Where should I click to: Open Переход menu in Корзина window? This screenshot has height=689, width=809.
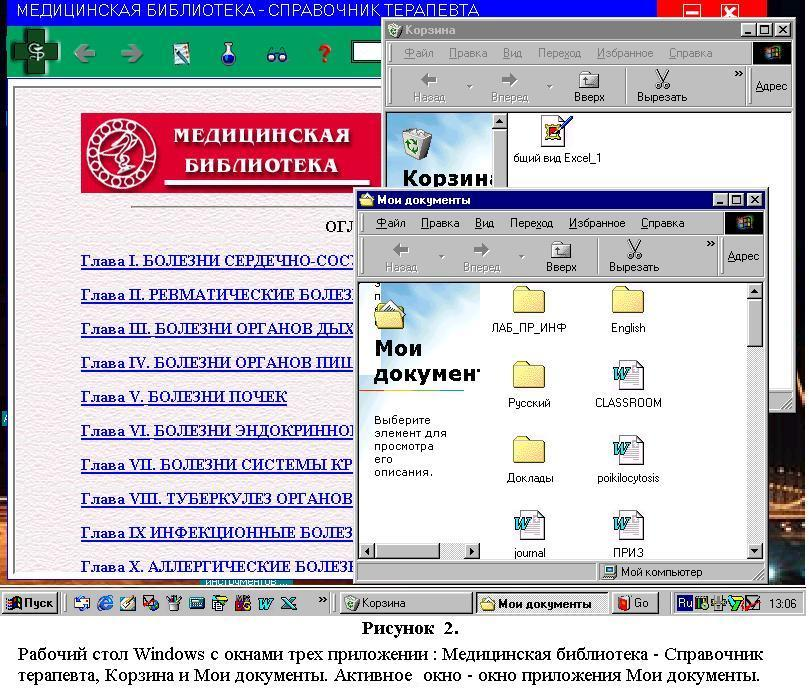[559, 53]
